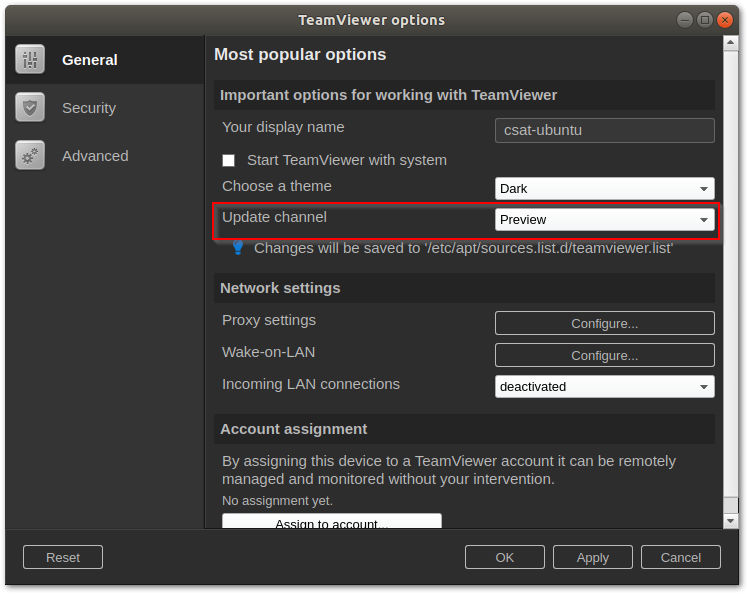The height and width of the screenshot is (594, 748).
Task: Open the Incoming LAN connections dropdown
Action: (x=604, y=386)
